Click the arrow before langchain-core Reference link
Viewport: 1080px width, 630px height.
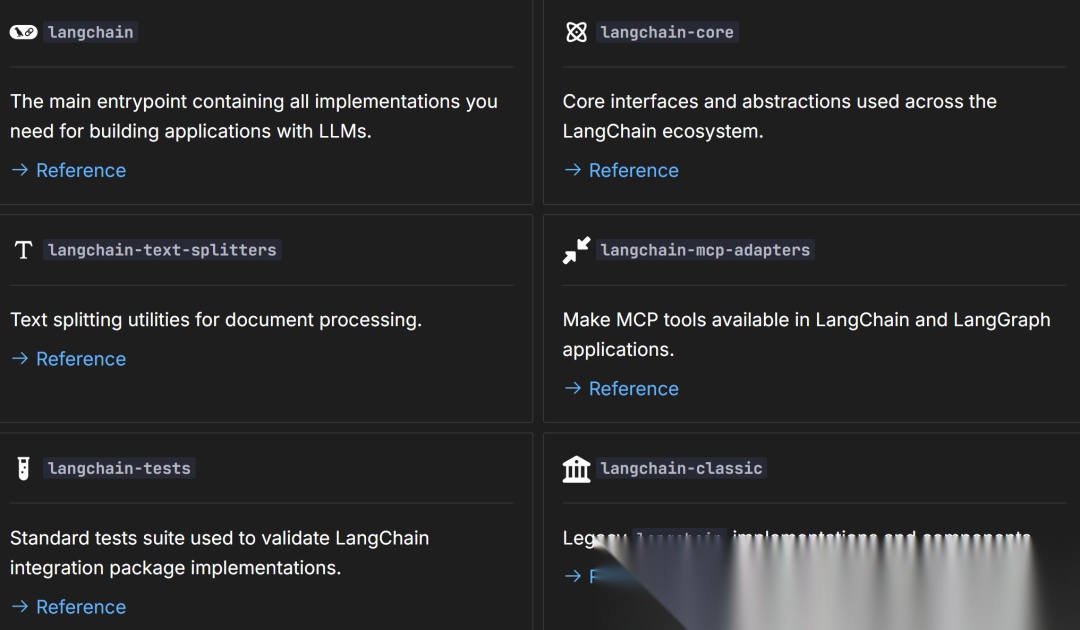[572, 169]
